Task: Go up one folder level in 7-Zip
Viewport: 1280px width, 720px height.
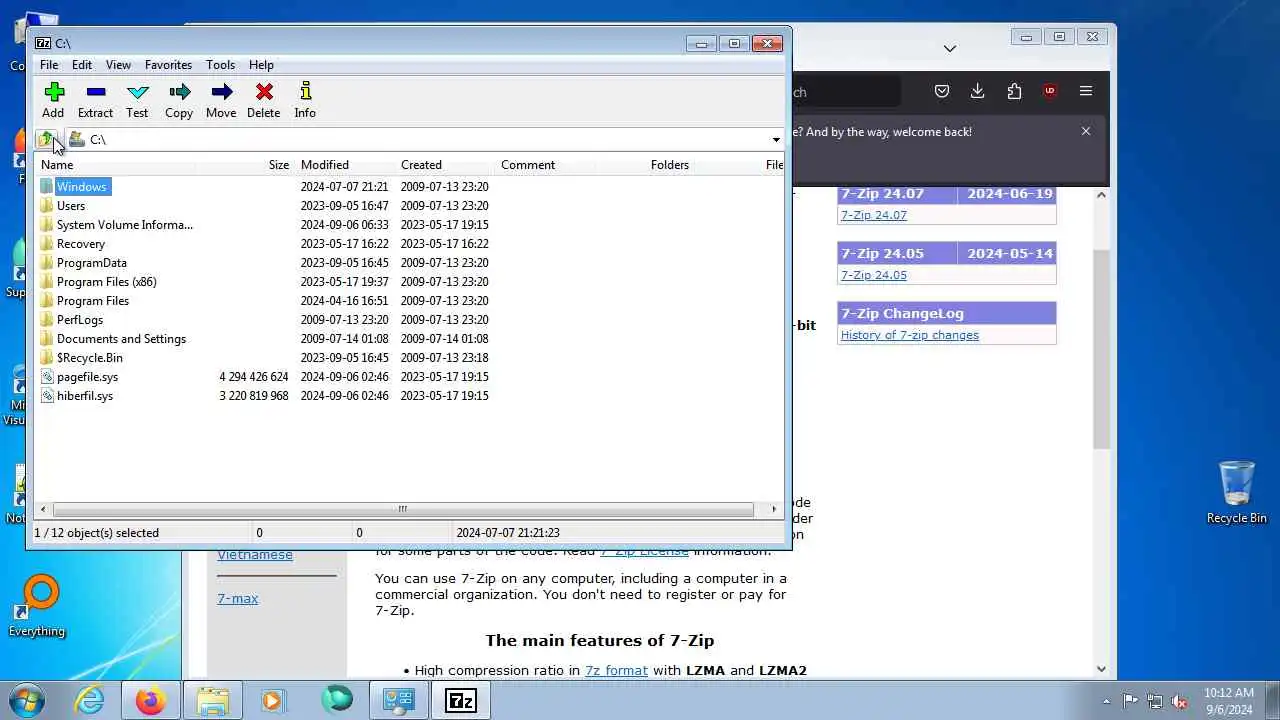Action: [46, 139]
